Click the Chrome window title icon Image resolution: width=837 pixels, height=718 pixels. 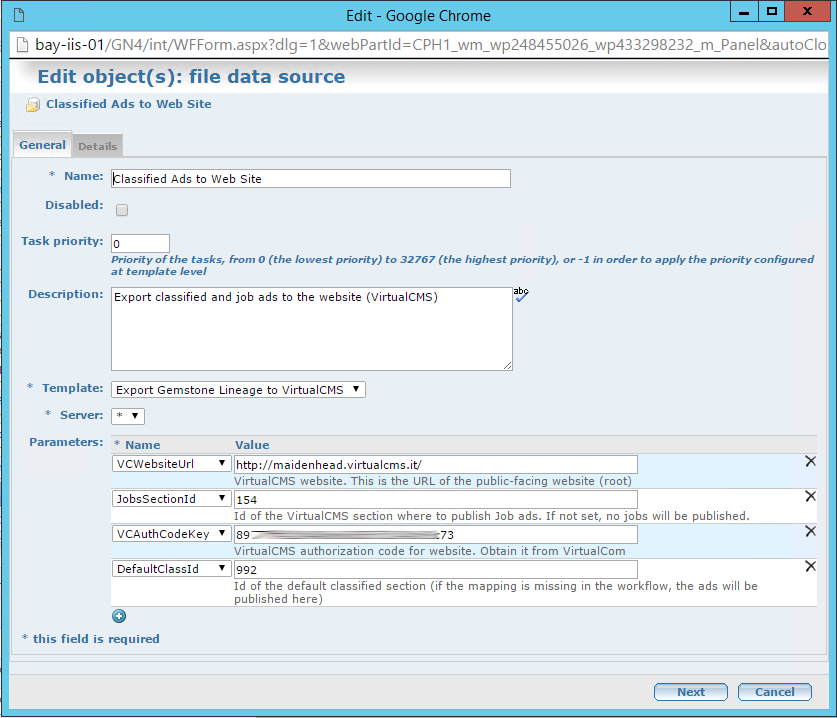click(x=19, y=15)
